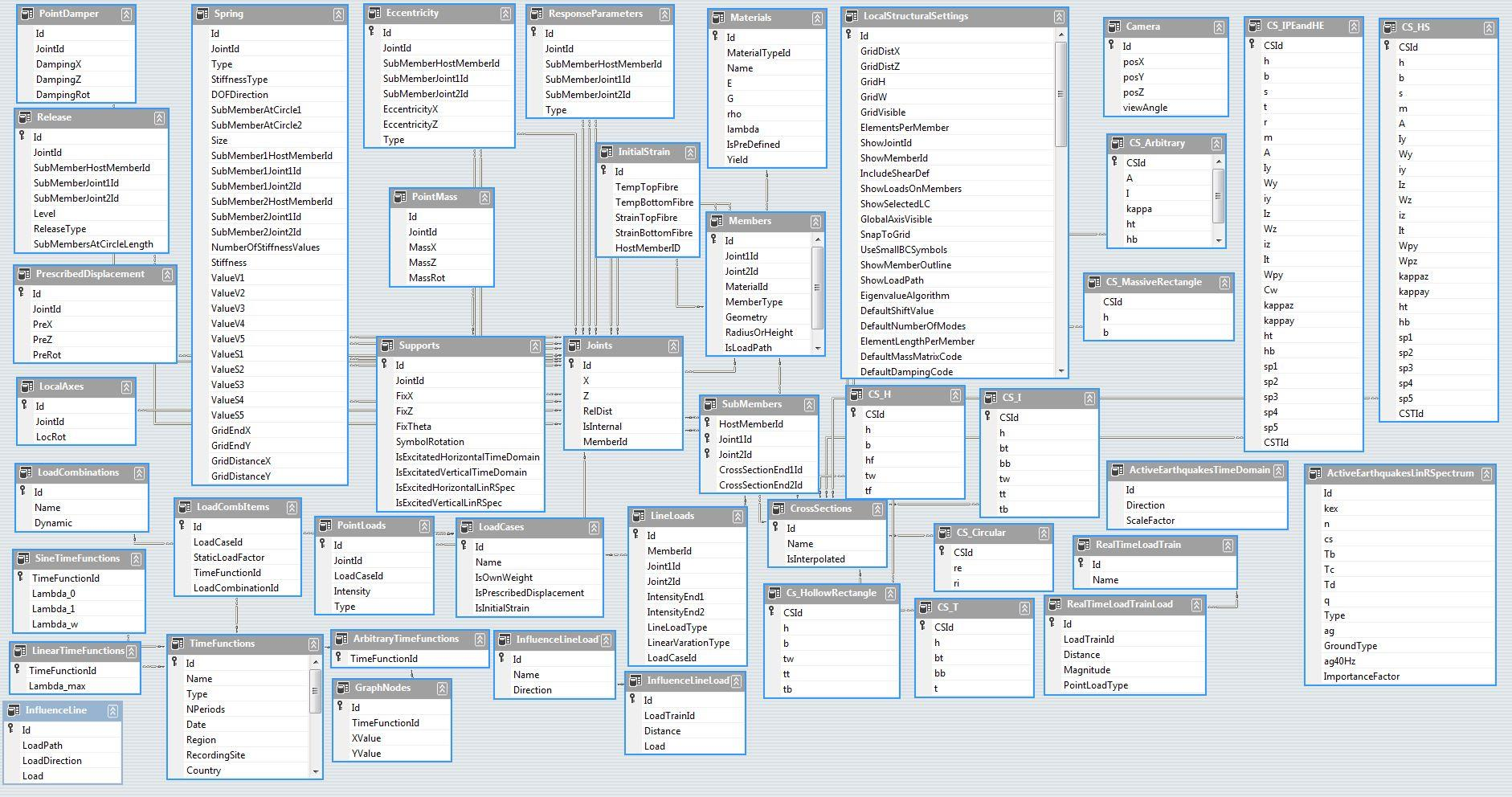This screenshot has height=797, width=1512.
Task: Click the Members table icon
Action: [x=717, y=222]
